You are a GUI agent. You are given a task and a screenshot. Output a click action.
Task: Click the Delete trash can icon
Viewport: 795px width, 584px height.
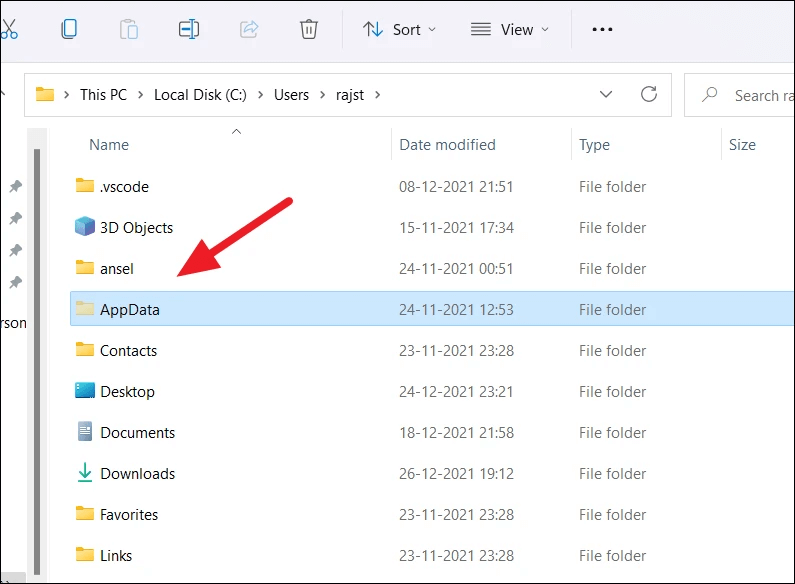pyautogui.click(x=309, y=29)
